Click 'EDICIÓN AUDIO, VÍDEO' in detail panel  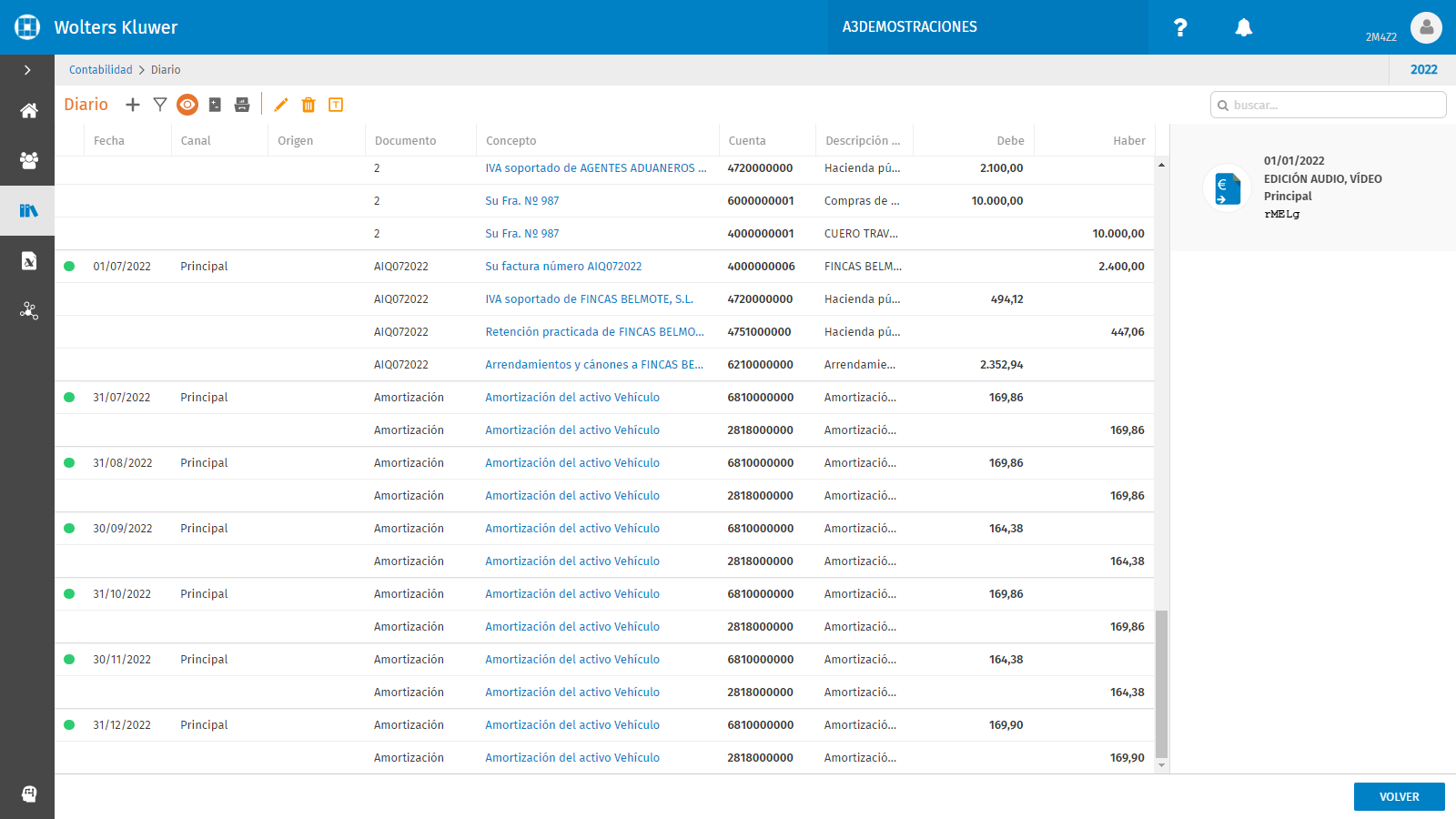click(x=1323, y=179)
